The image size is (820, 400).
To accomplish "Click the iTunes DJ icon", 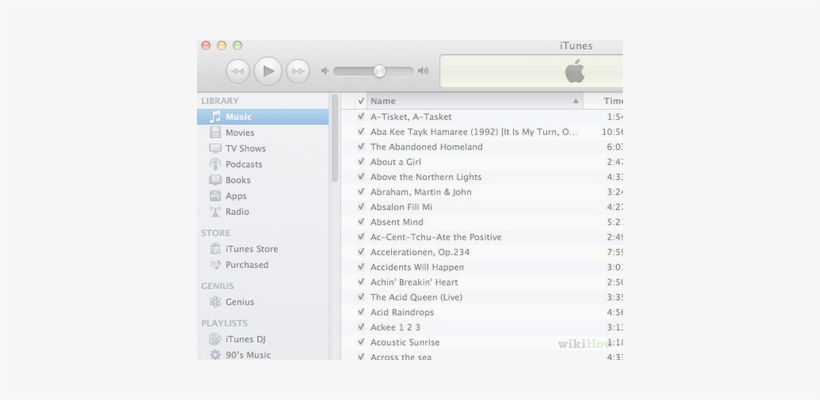I will (x=215, y=339).
